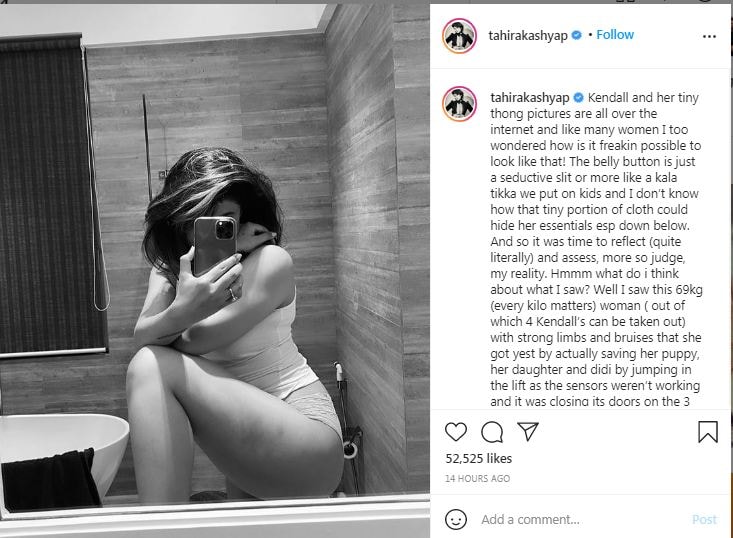
Task: Click the 14 HOURS AGO timestamp
Action: (477, 479)
